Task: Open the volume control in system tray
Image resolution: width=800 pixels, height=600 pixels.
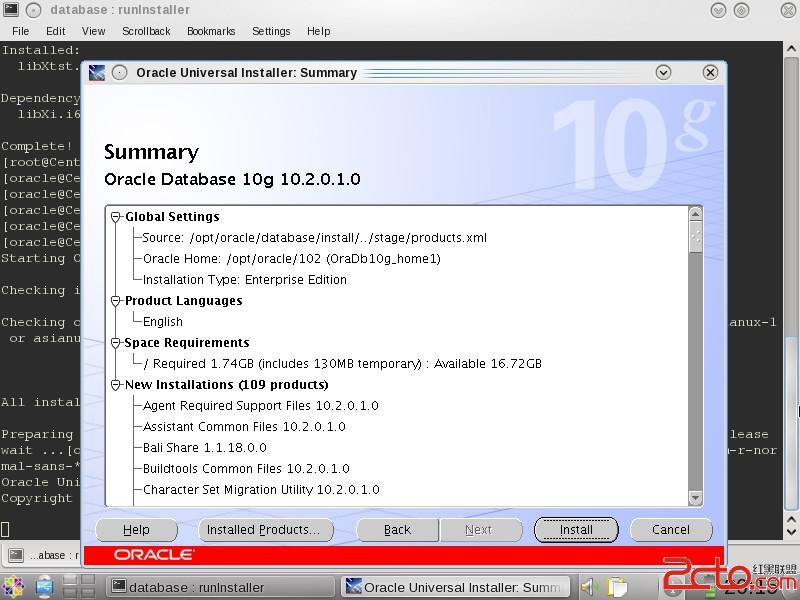Action: click(588, 587)
